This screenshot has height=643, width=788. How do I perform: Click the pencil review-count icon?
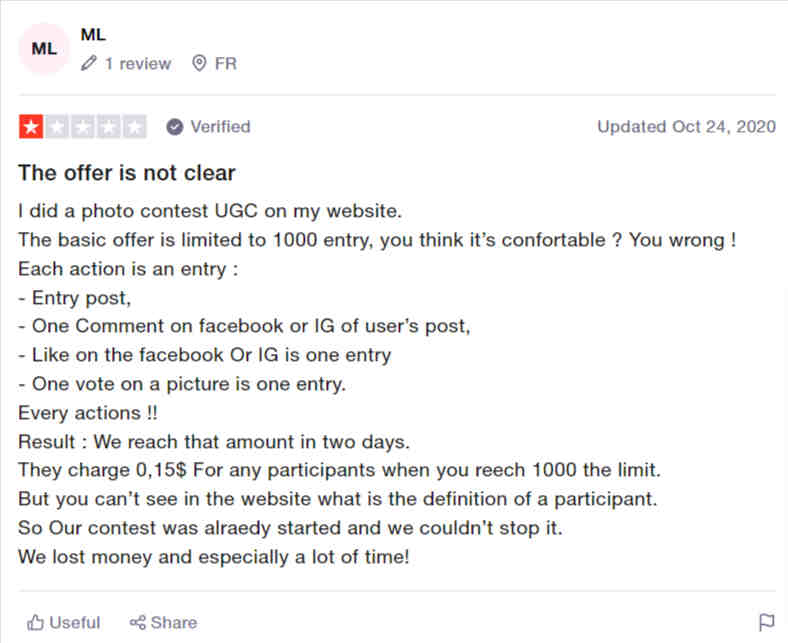88,63
